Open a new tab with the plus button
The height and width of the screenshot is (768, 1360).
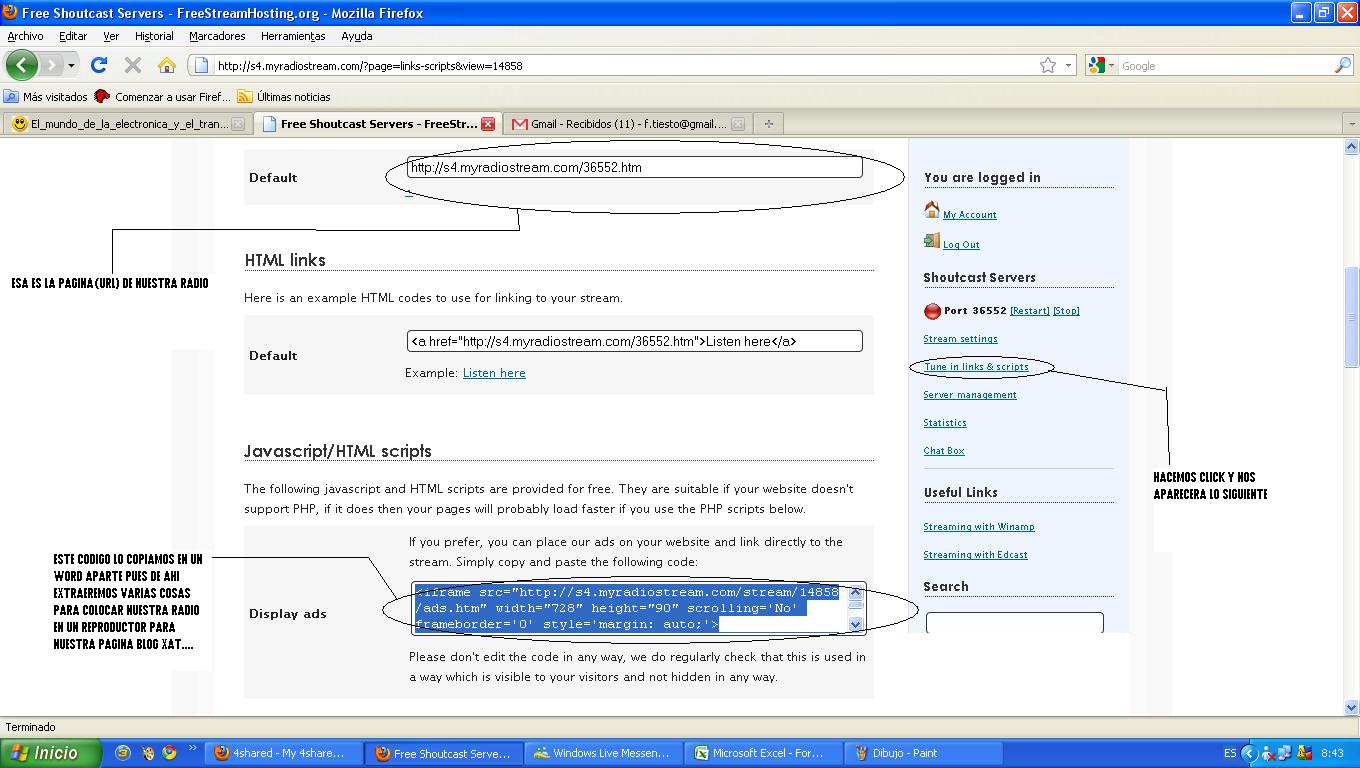768,124
